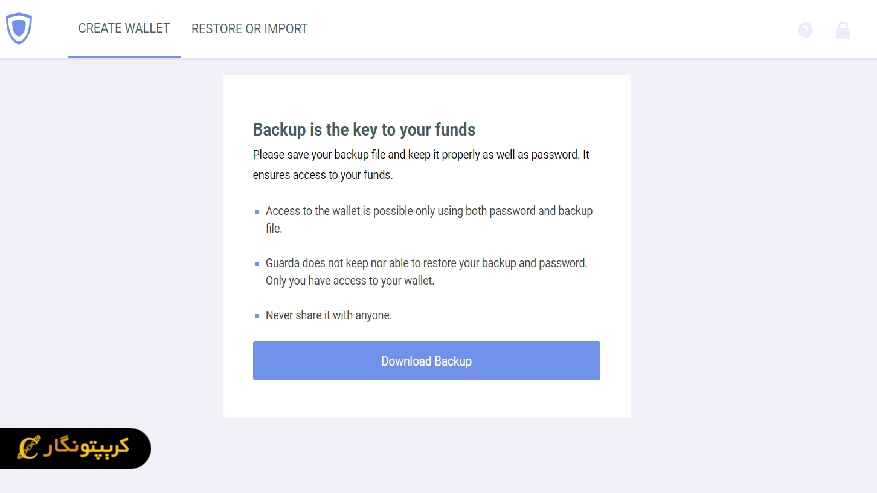Open the RESTORE OR IMPORT tab
The width and height of the screenshot is (877, 493).
pos(249,29)
